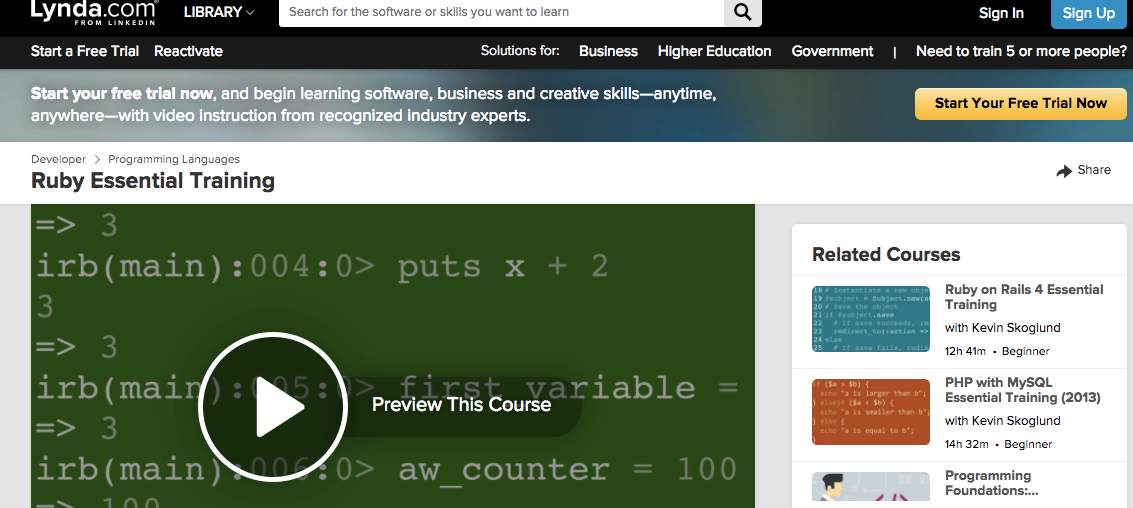This screenshot has width=1133, height=508.
Task: Go to Higher Education solutions
Action: tap(715, 51)
